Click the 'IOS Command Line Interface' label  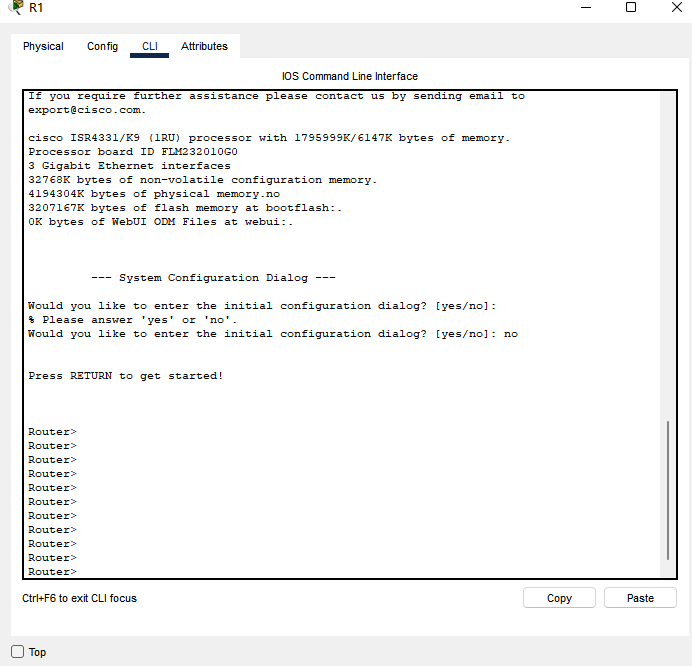[350, 76]
